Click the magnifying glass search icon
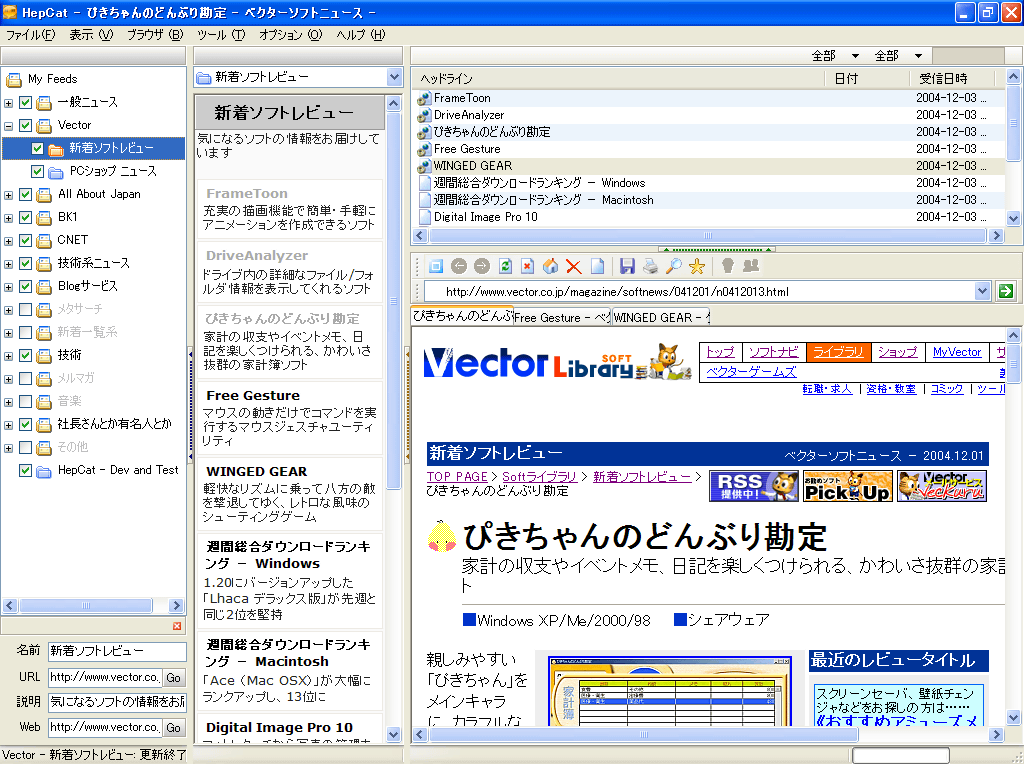The height and width of the screenshot is (768, 1024). coord(673,266)
